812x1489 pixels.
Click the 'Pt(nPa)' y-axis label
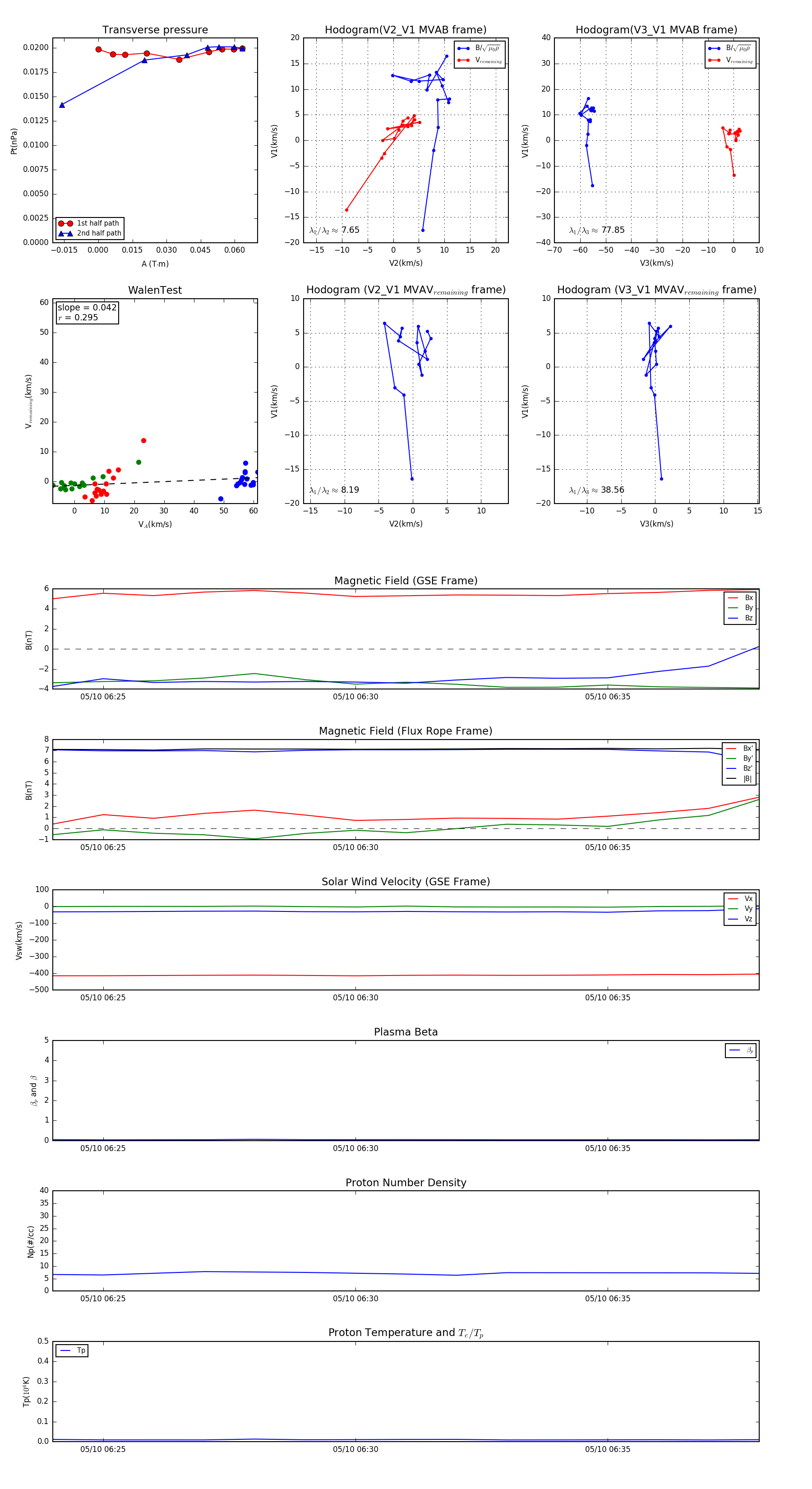click(14, 141)
